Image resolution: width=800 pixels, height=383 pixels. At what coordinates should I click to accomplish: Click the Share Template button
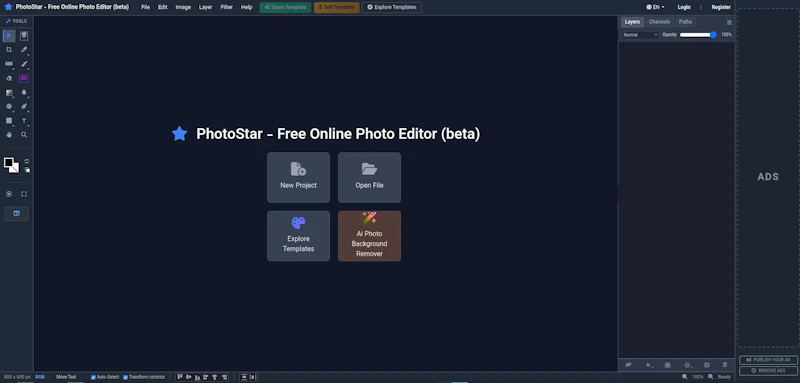pos(285,7)
